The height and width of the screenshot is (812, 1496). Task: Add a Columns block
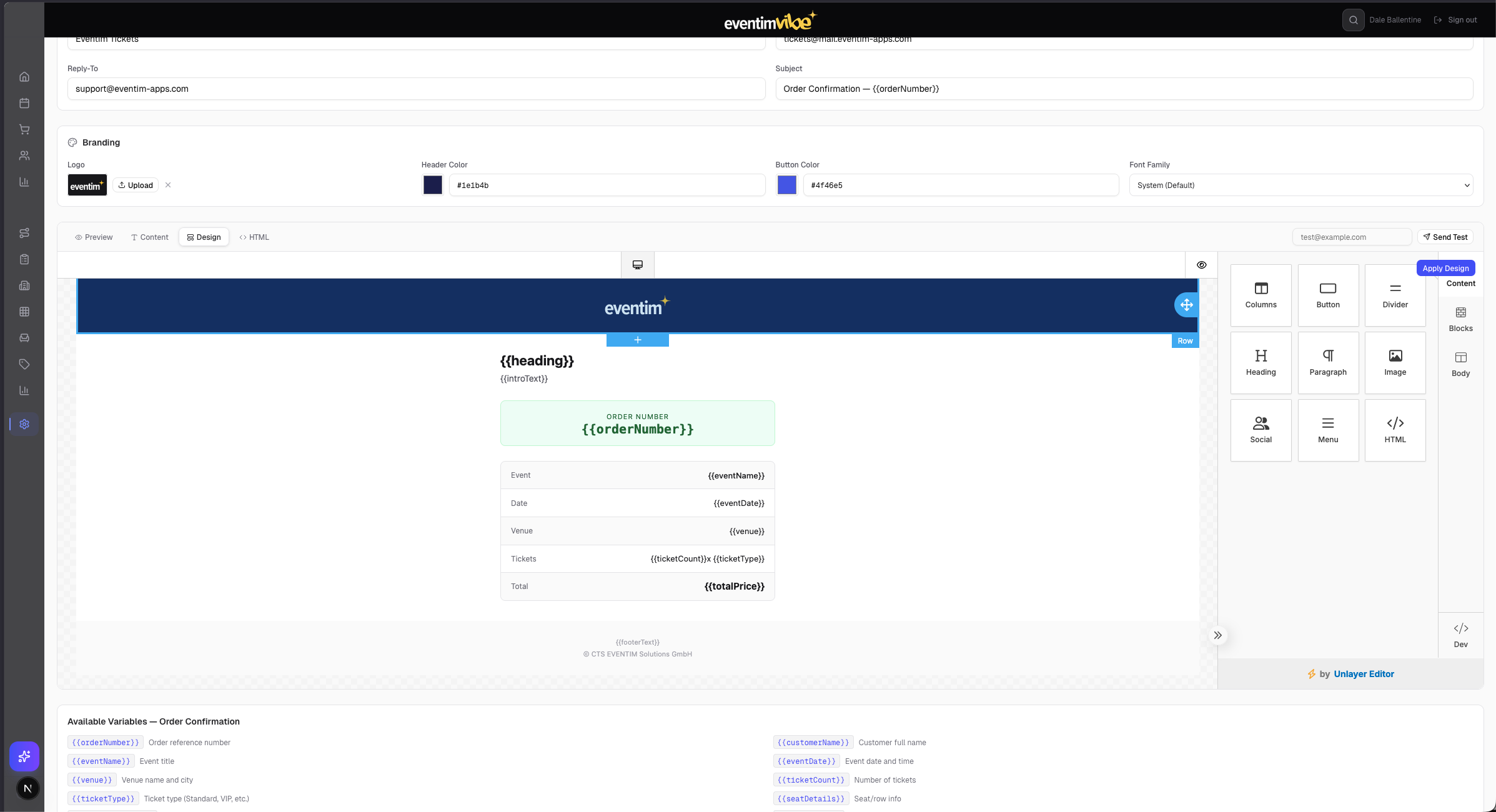click(x=1261, y=295)
